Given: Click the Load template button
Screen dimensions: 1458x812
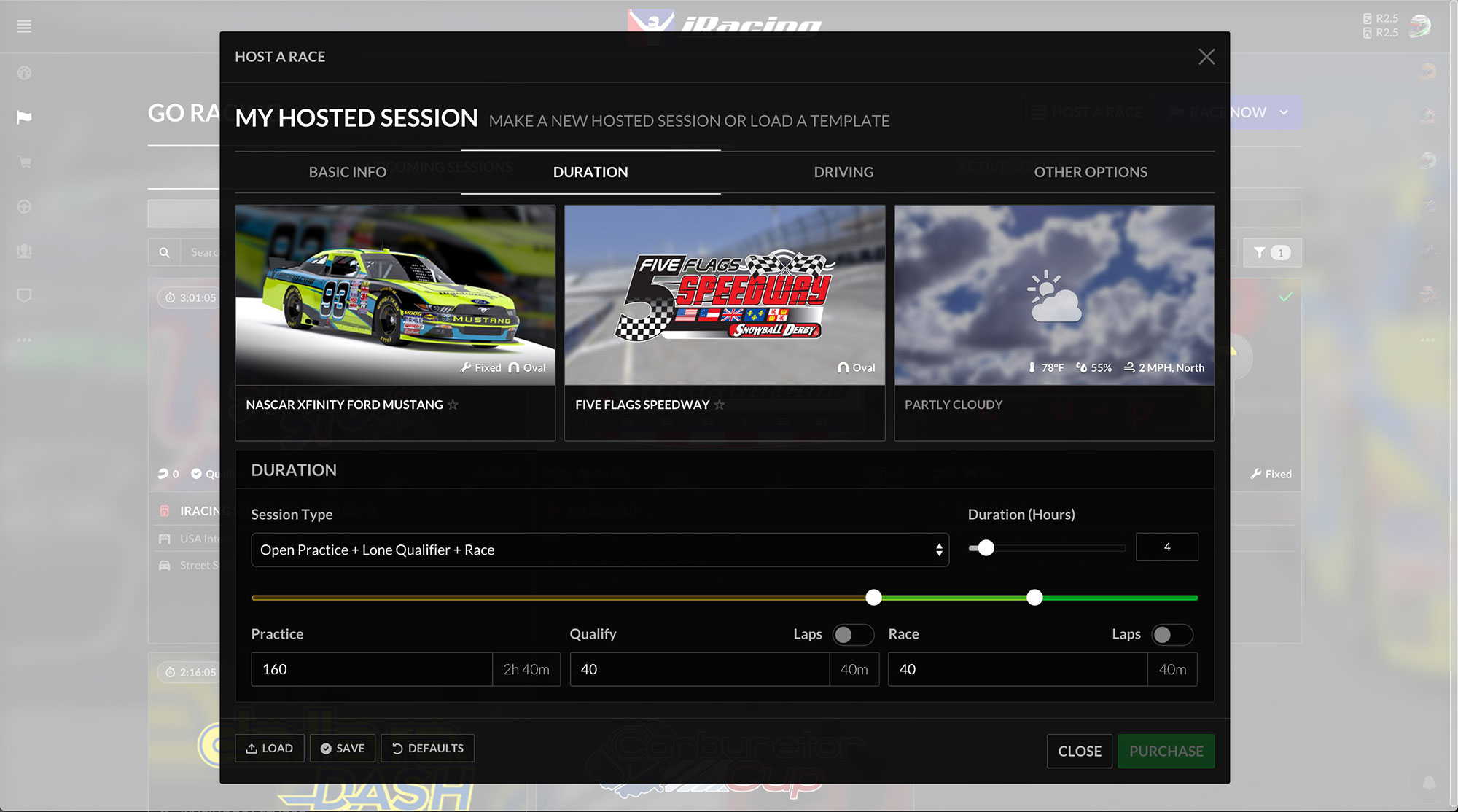Looking at the screenshot, I should click(270, 749).
